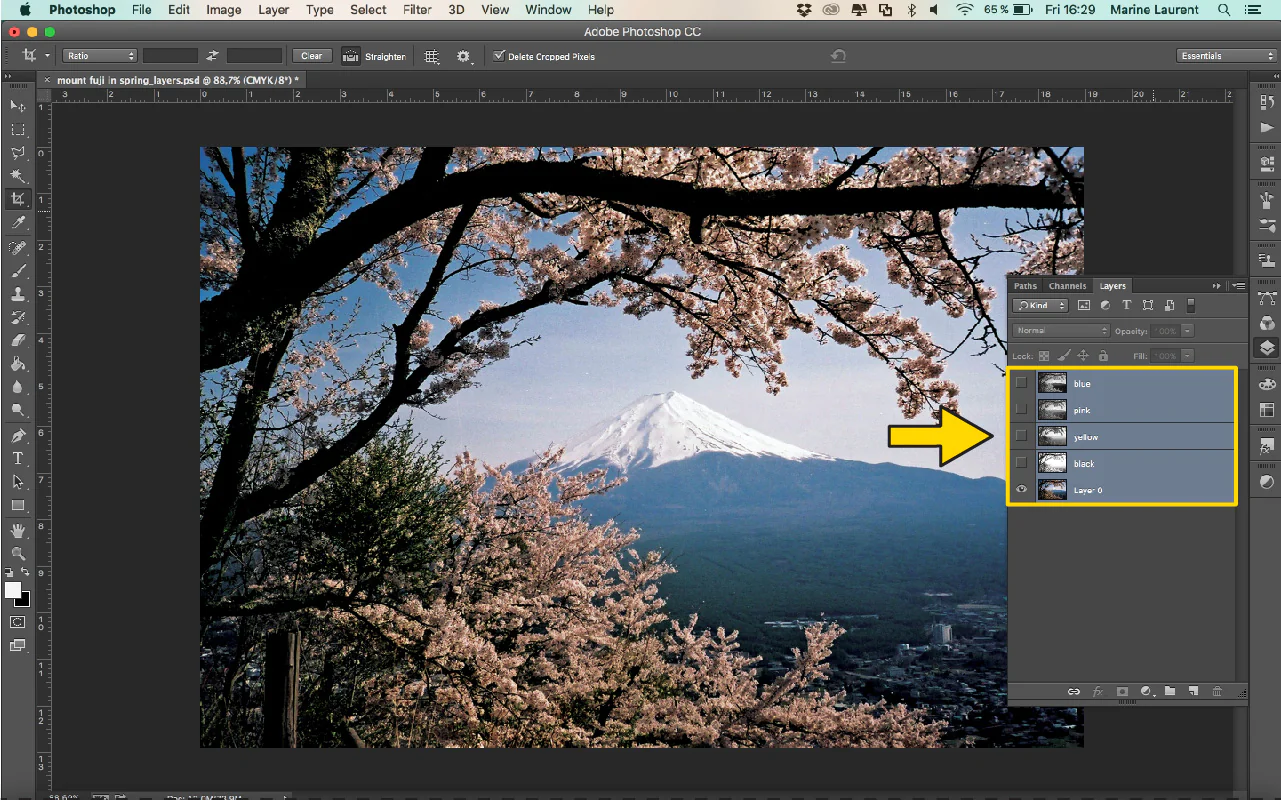Swap width and height crop values
1281x800 pixels.
pyautogui.click(x=212, y=56)
